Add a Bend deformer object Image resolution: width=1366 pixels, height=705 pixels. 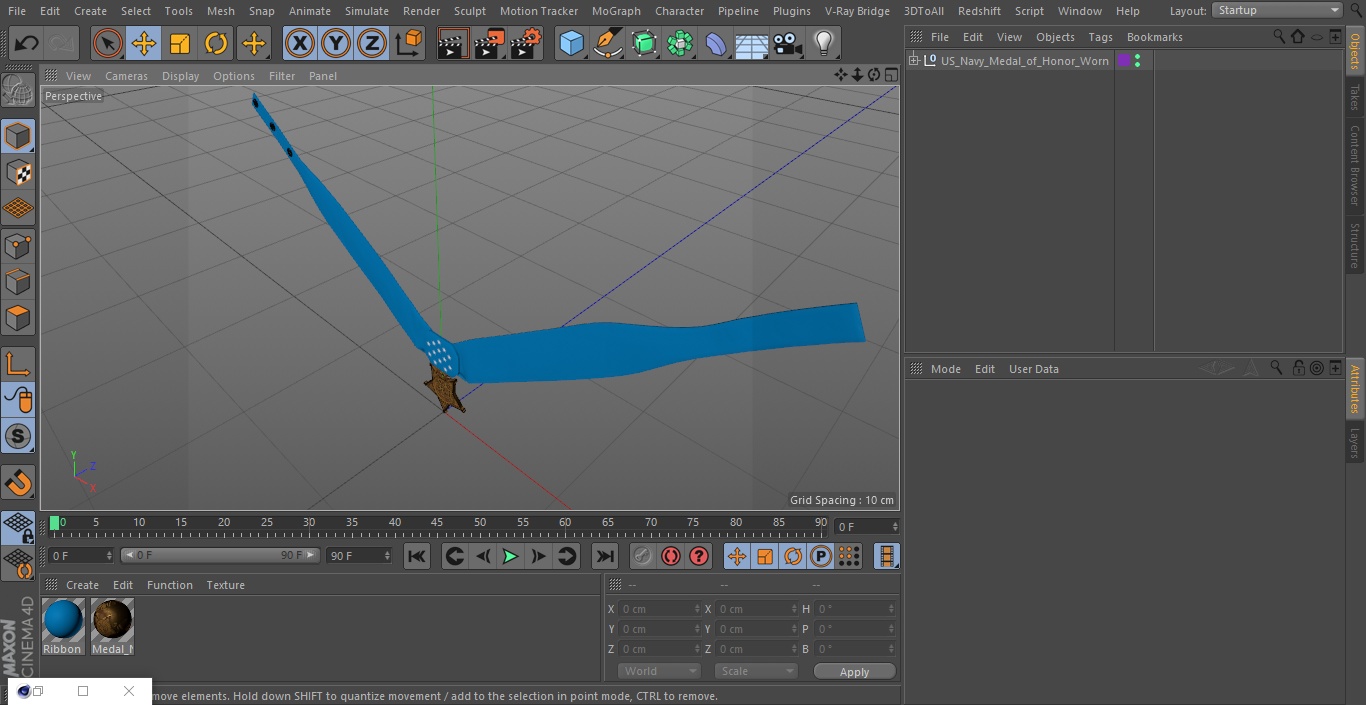716,44
